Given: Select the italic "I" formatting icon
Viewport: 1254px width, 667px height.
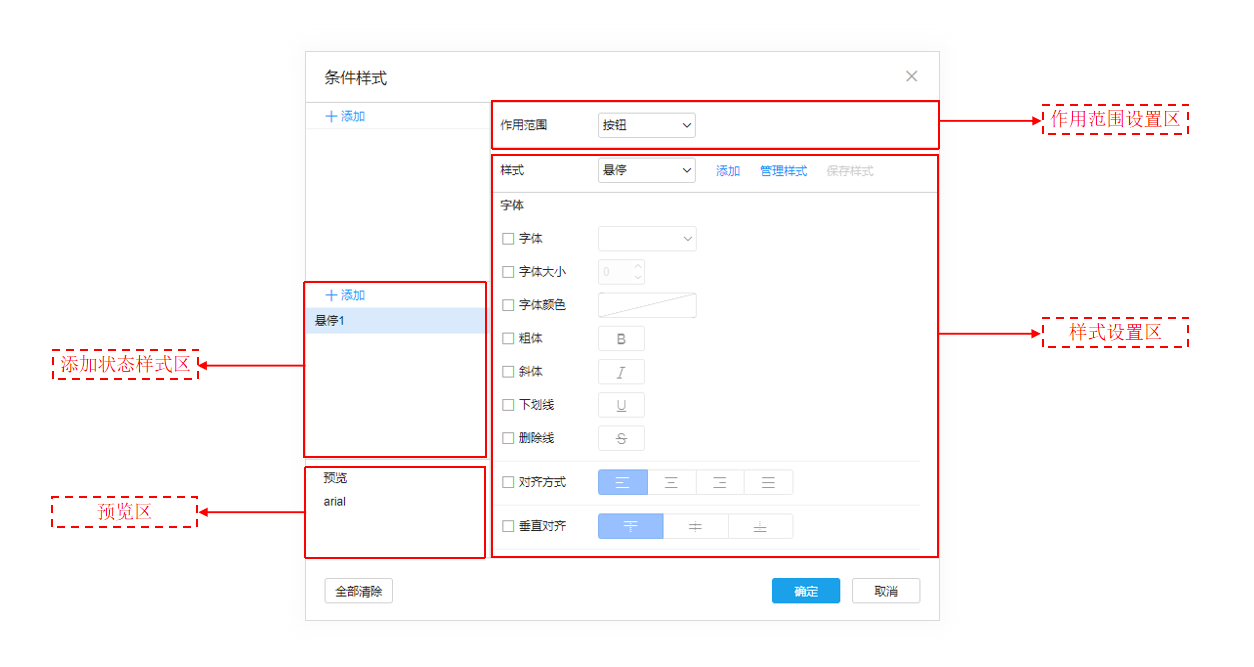Looking at the screenshot, I should [x=621, y=371].
